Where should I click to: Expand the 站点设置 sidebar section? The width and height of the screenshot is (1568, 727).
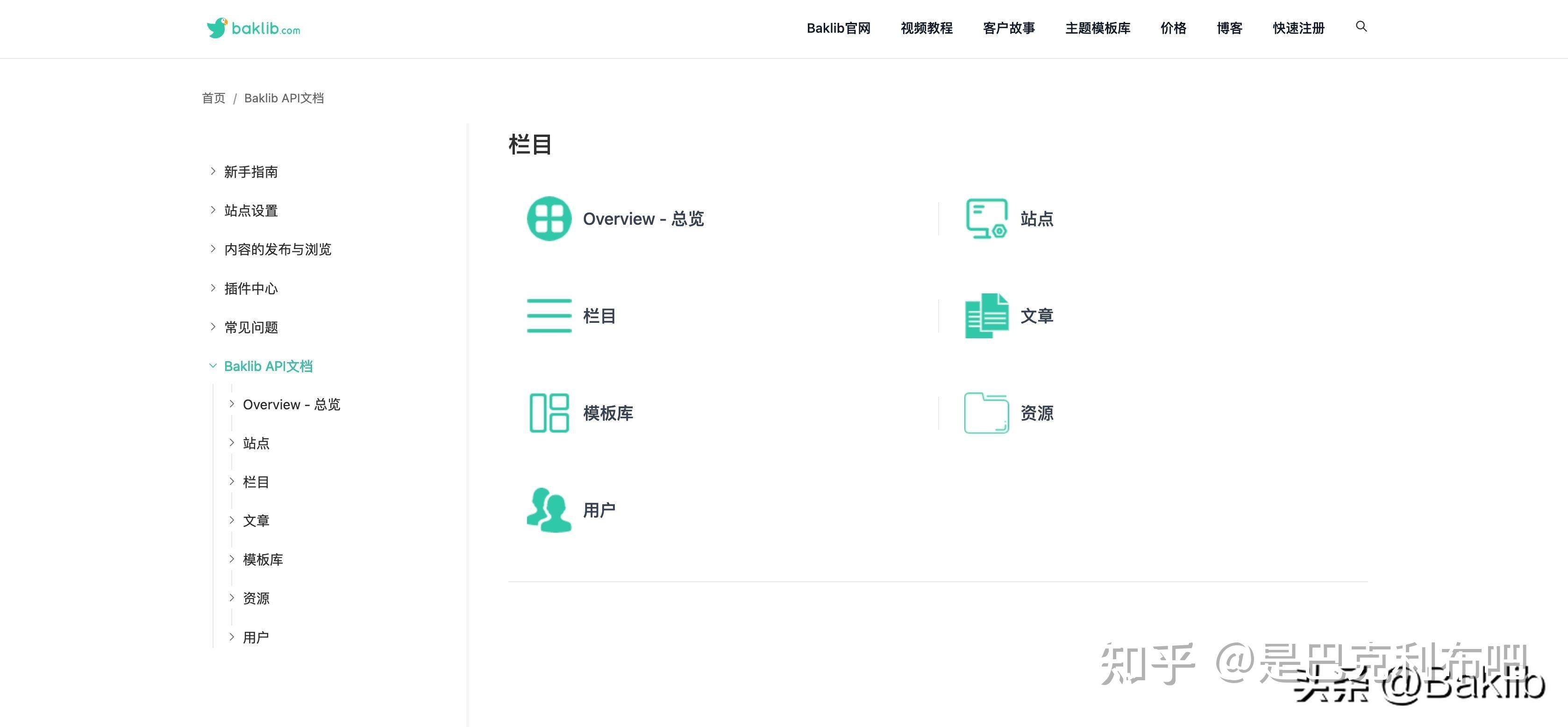[x=213, y=210]
